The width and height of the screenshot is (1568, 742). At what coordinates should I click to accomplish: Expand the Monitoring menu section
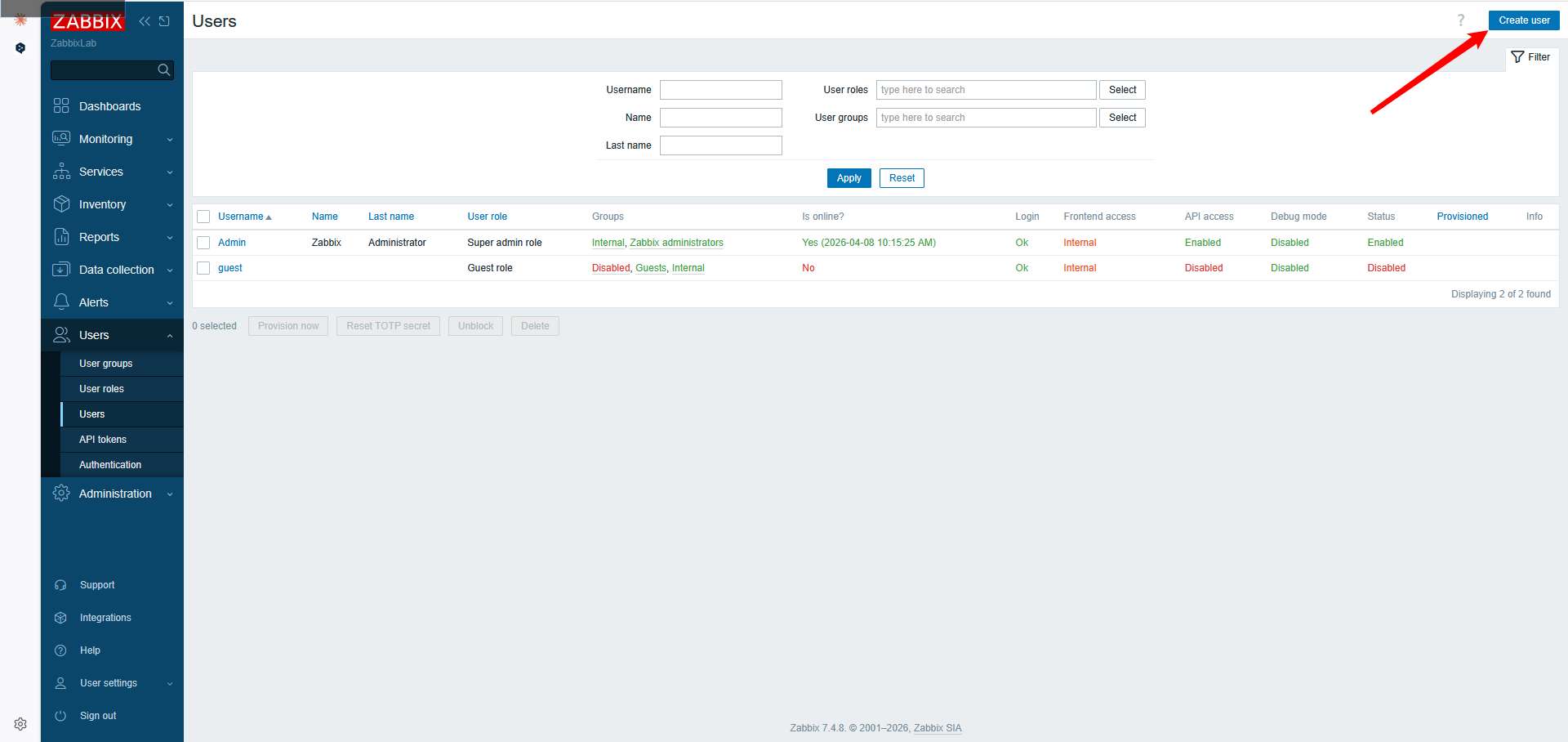(x=113, y=139)
